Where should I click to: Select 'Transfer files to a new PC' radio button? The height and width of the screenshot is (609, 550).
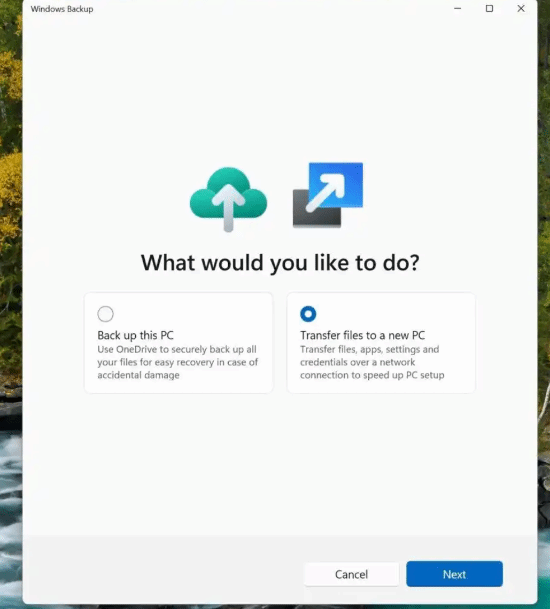click(x=308, y=314)
